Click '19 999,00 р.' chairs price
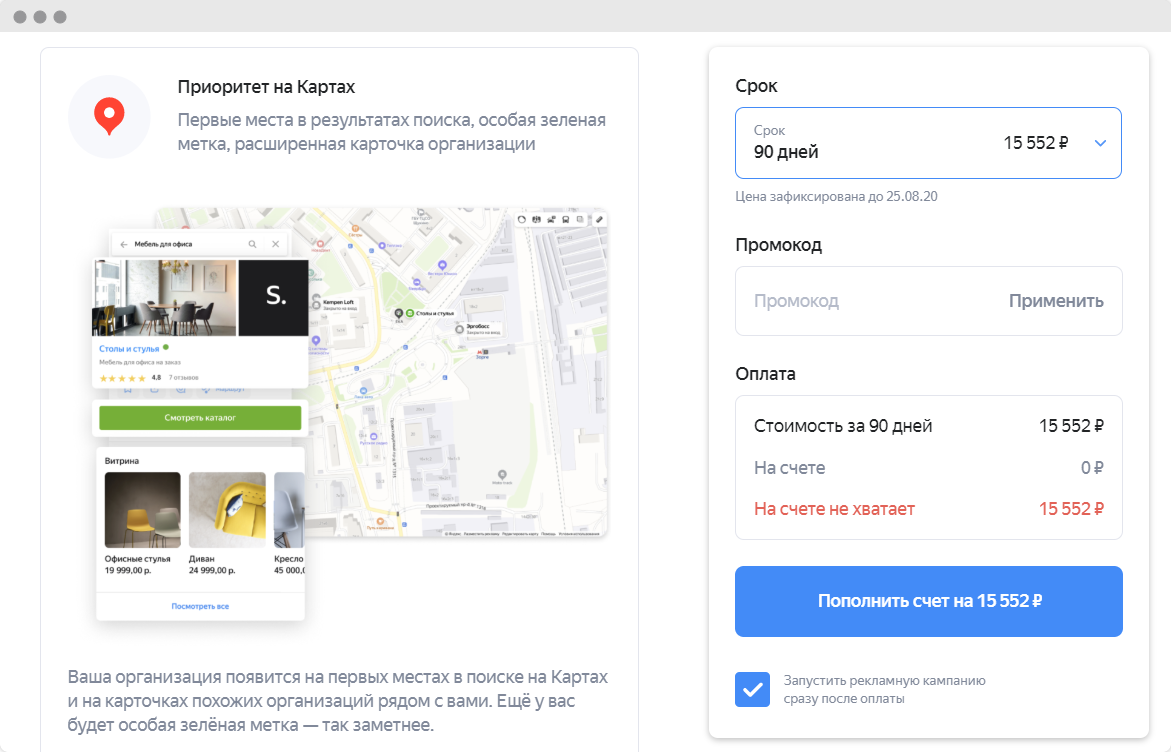The height and width of the screenshot is (752, 1171). pos(128,571)
